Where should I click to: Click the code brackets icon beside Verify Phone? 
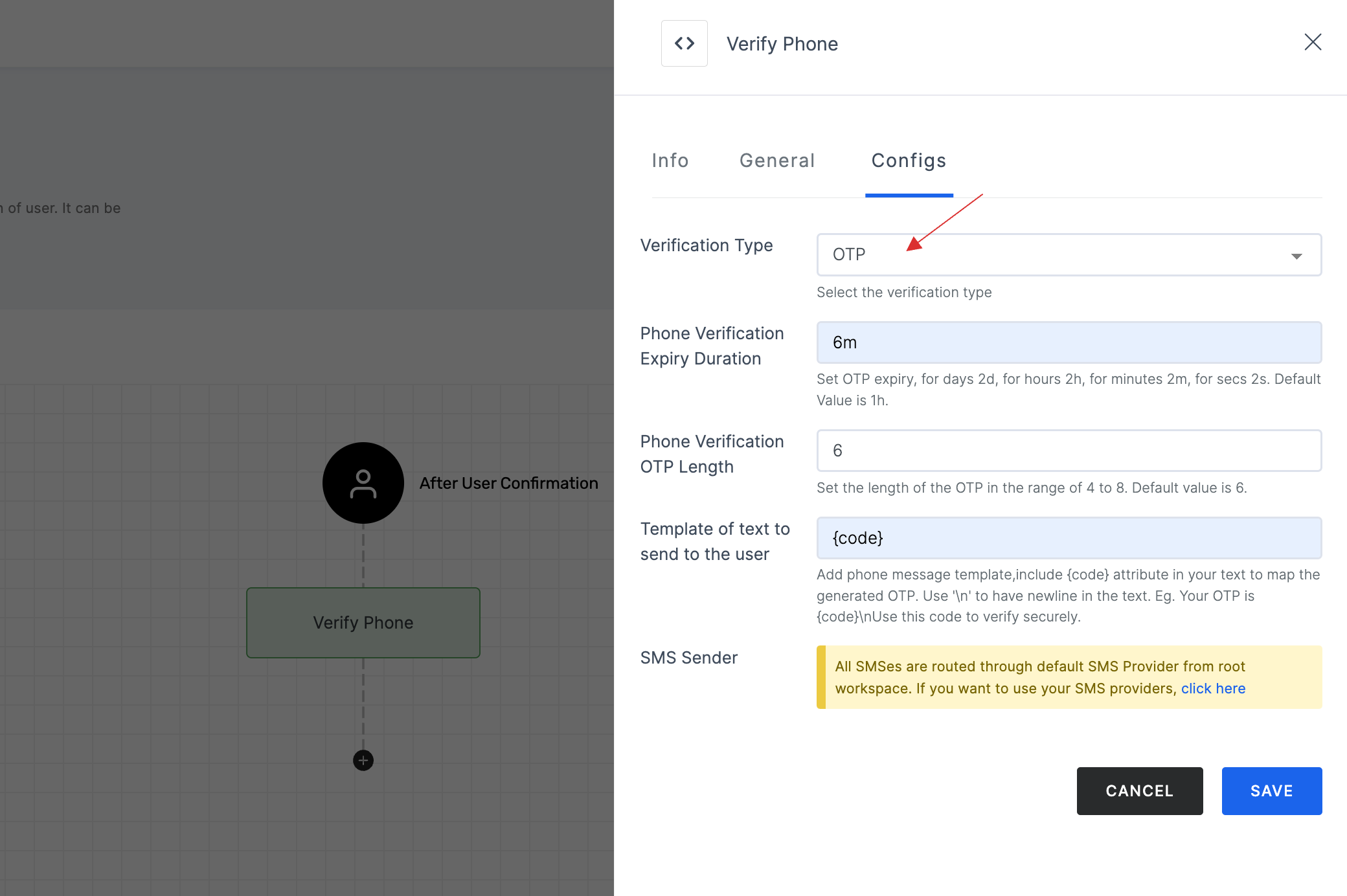point(684,43)
